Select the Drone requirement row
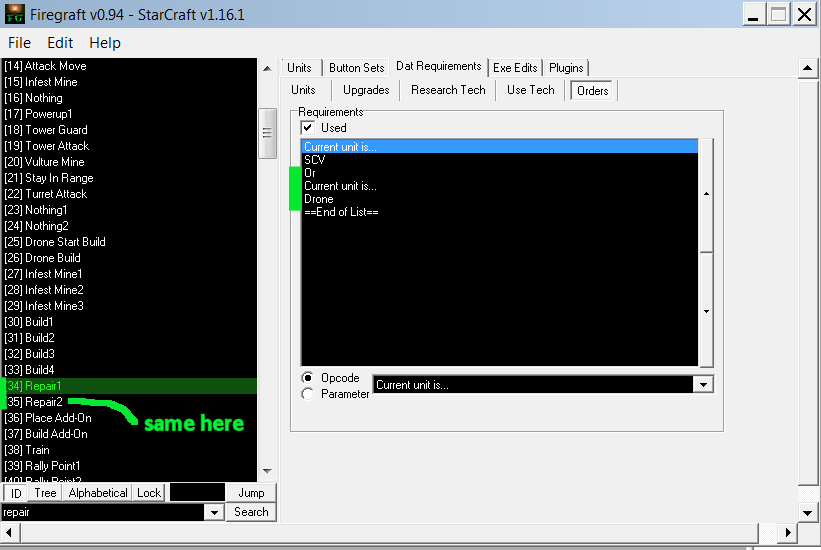 500,199
